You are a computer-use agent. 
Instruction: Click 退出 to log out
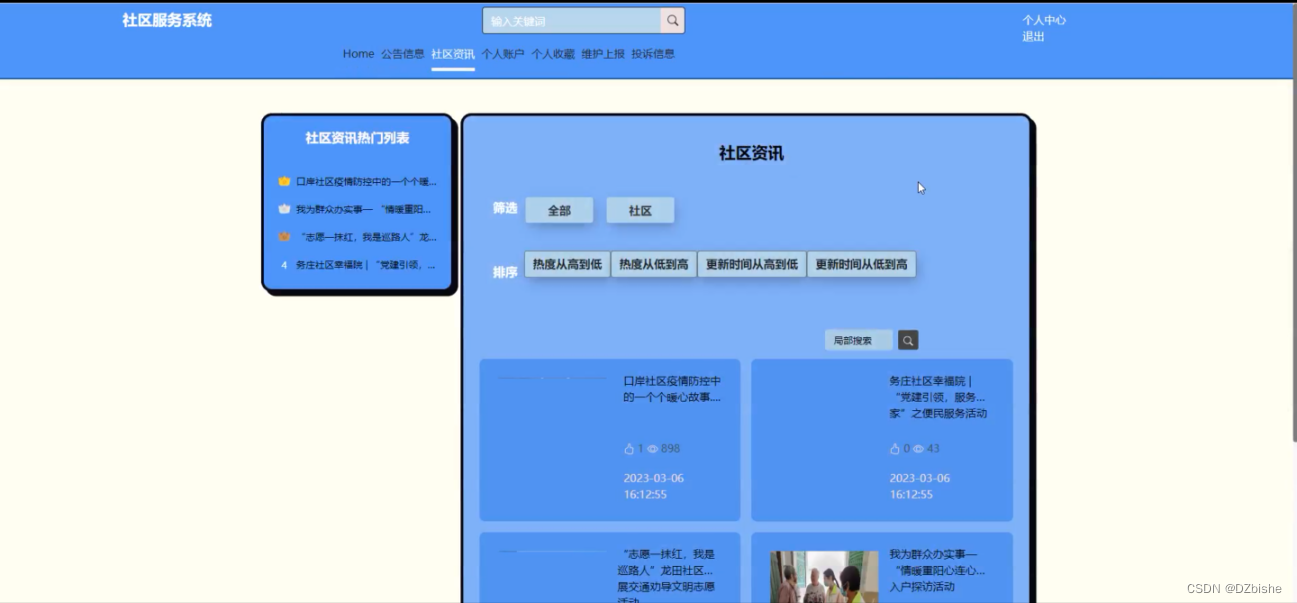point(1033,37)
